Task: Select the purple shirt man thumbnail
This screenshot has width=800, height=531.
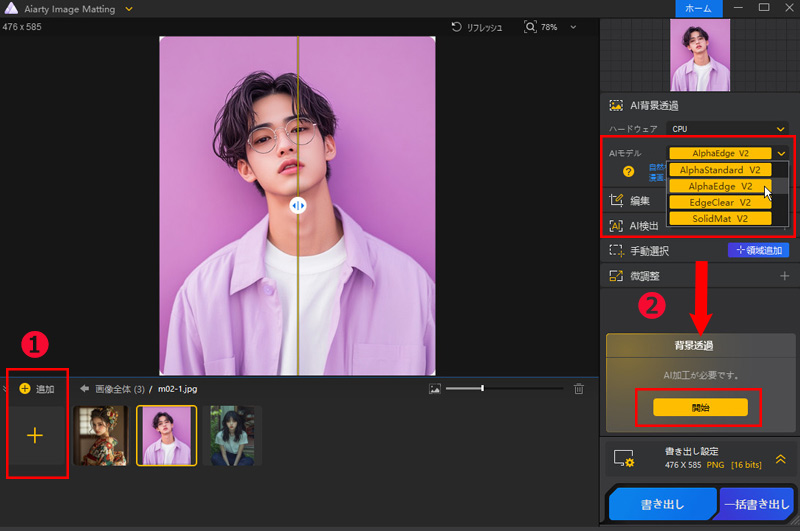Action: click(167, 435)
